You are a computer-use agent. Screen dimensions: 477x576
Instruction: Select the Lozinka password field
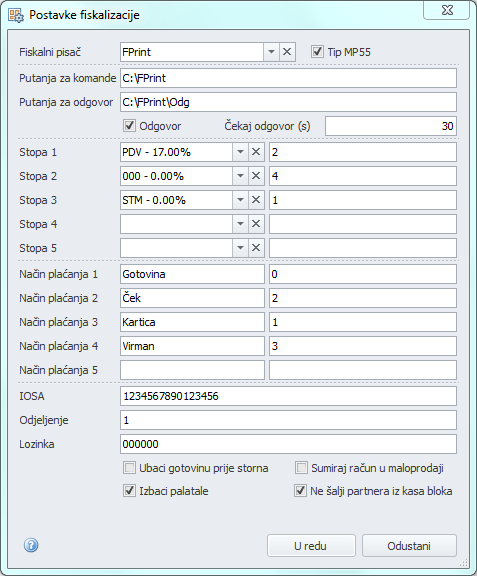[288, 444]
